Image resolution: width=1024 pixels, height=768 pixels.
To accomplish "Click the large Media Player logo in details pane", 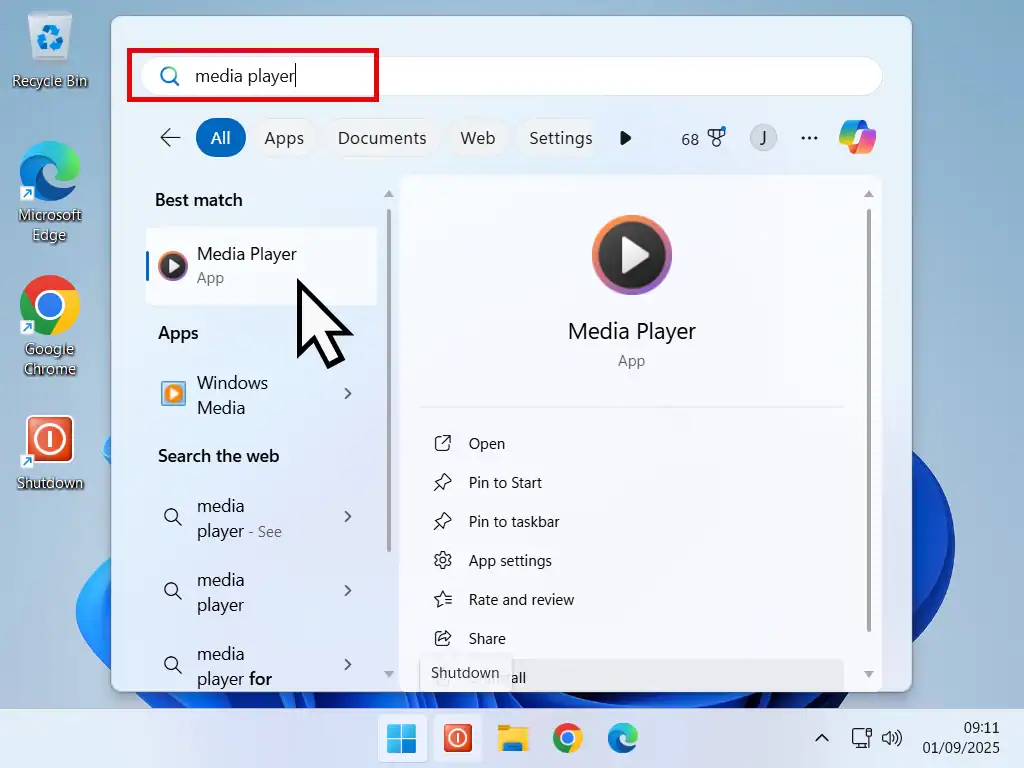I will point(632,255).
